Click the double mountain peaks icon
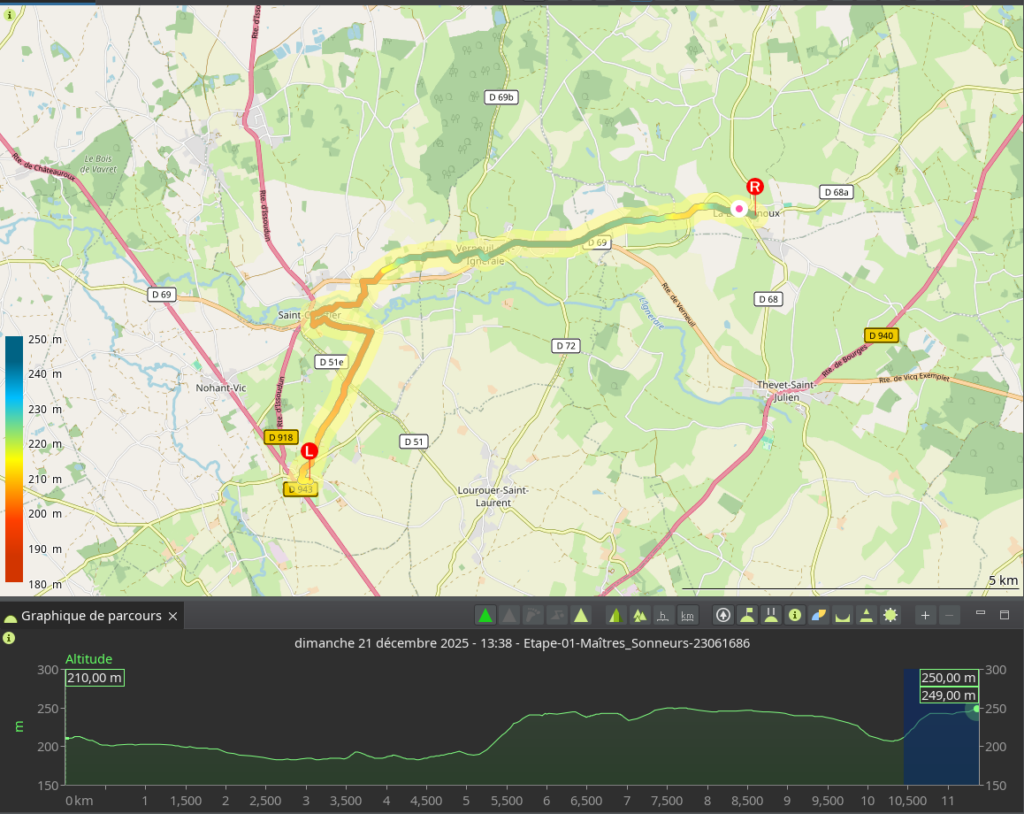This screenshot has width=1024, height=814. [639, 615]
